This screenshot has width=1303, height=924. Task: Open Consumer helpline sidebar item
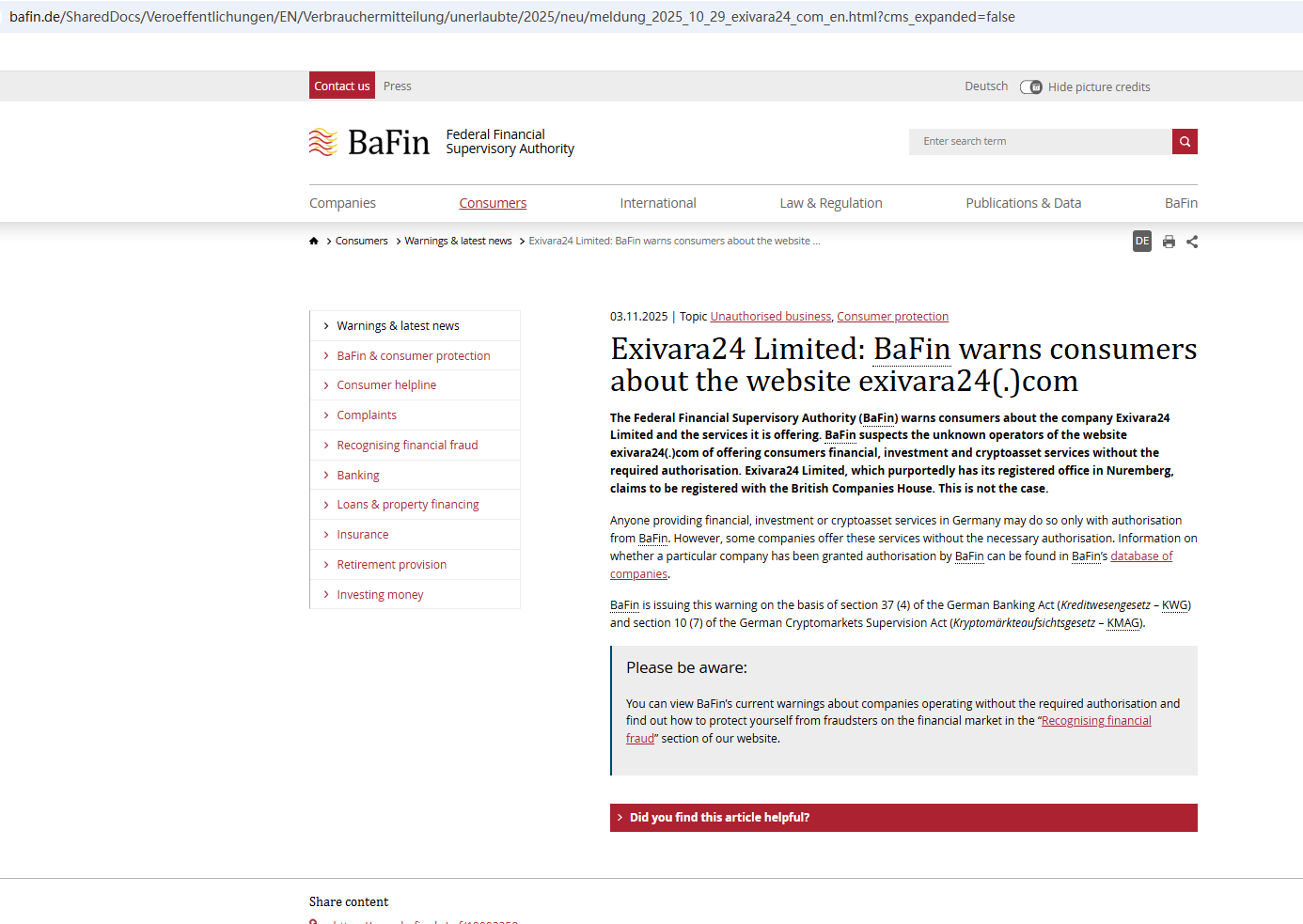[415, 385]
